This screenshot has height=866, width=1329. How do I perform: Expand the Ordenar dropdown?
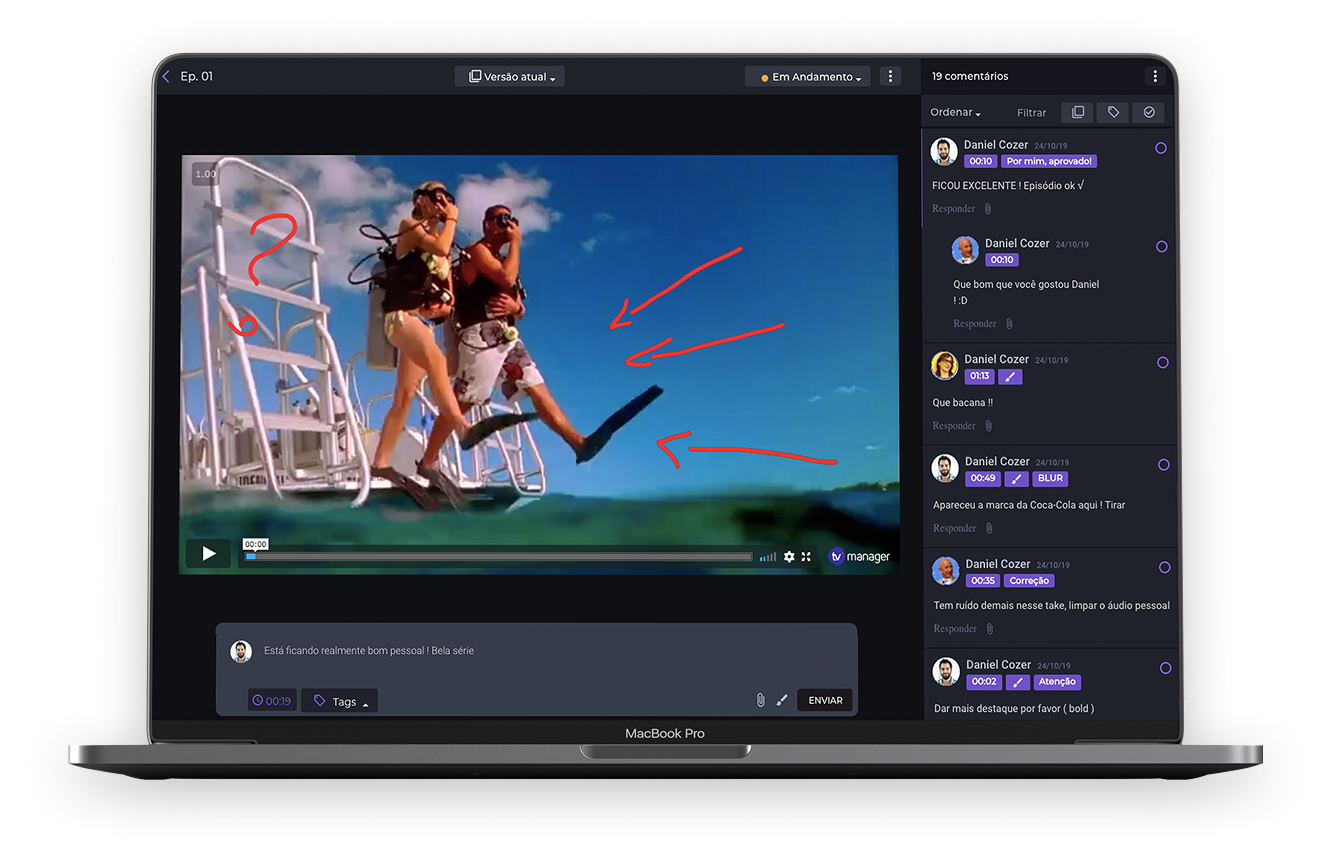952,112
